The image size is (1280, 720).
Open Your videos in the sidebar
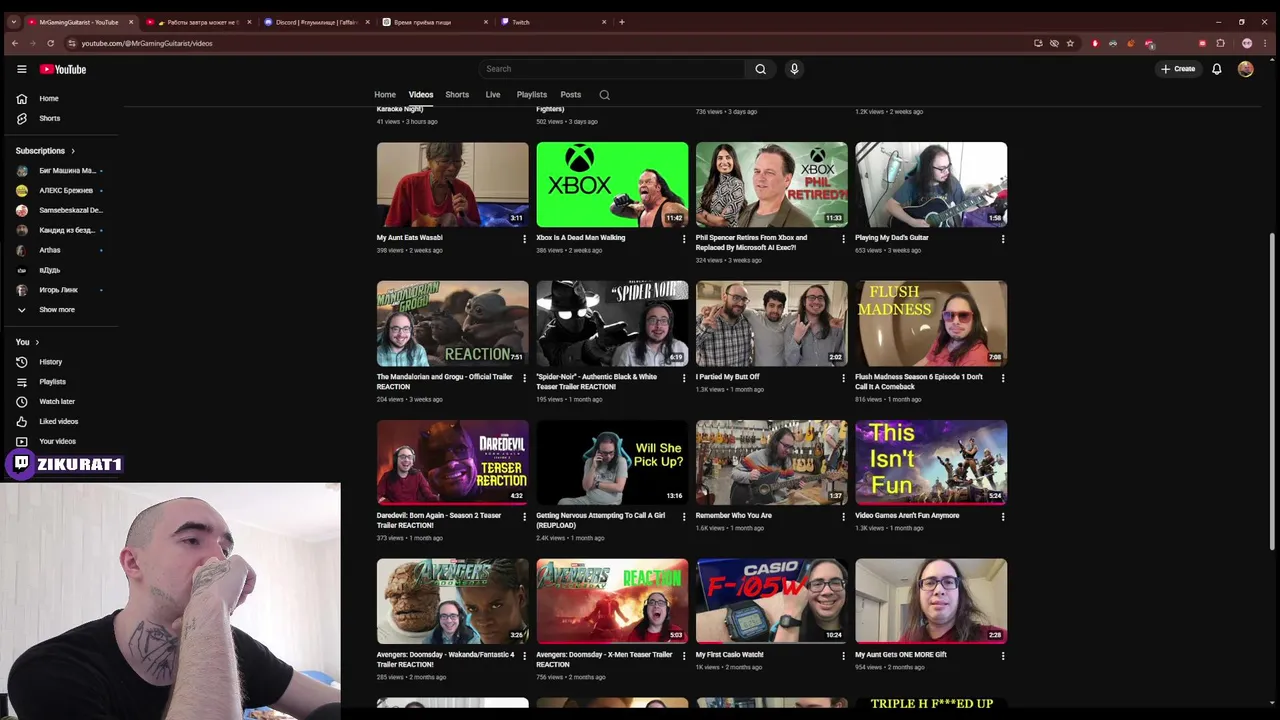tap(59, 441)
